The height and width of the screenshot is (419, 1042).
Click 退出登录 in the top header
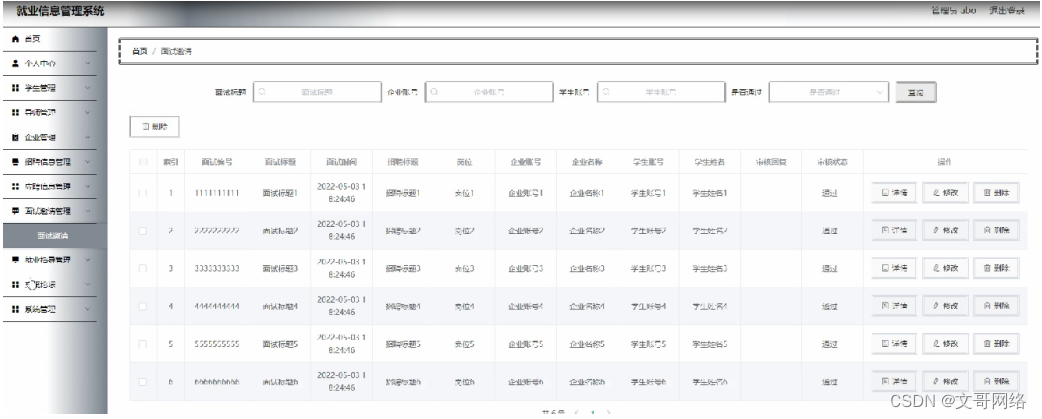(x=1007, y=11)
